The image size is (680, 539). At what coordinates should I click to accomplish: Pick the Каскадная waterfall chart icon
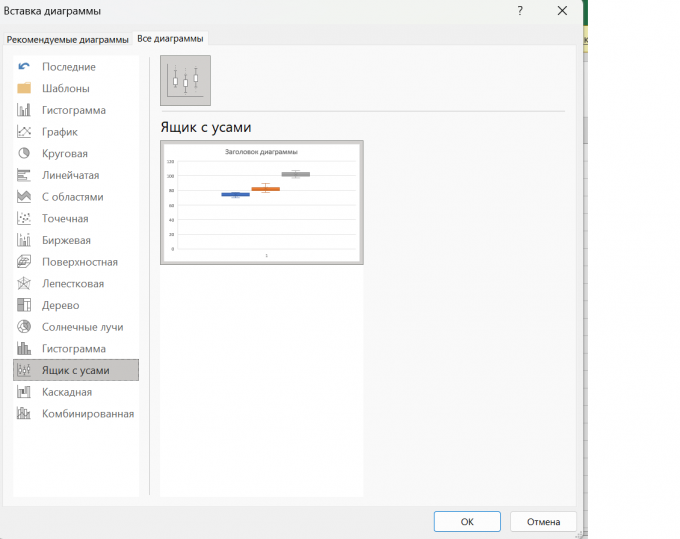pyautogui.click(x=24, y=392)
